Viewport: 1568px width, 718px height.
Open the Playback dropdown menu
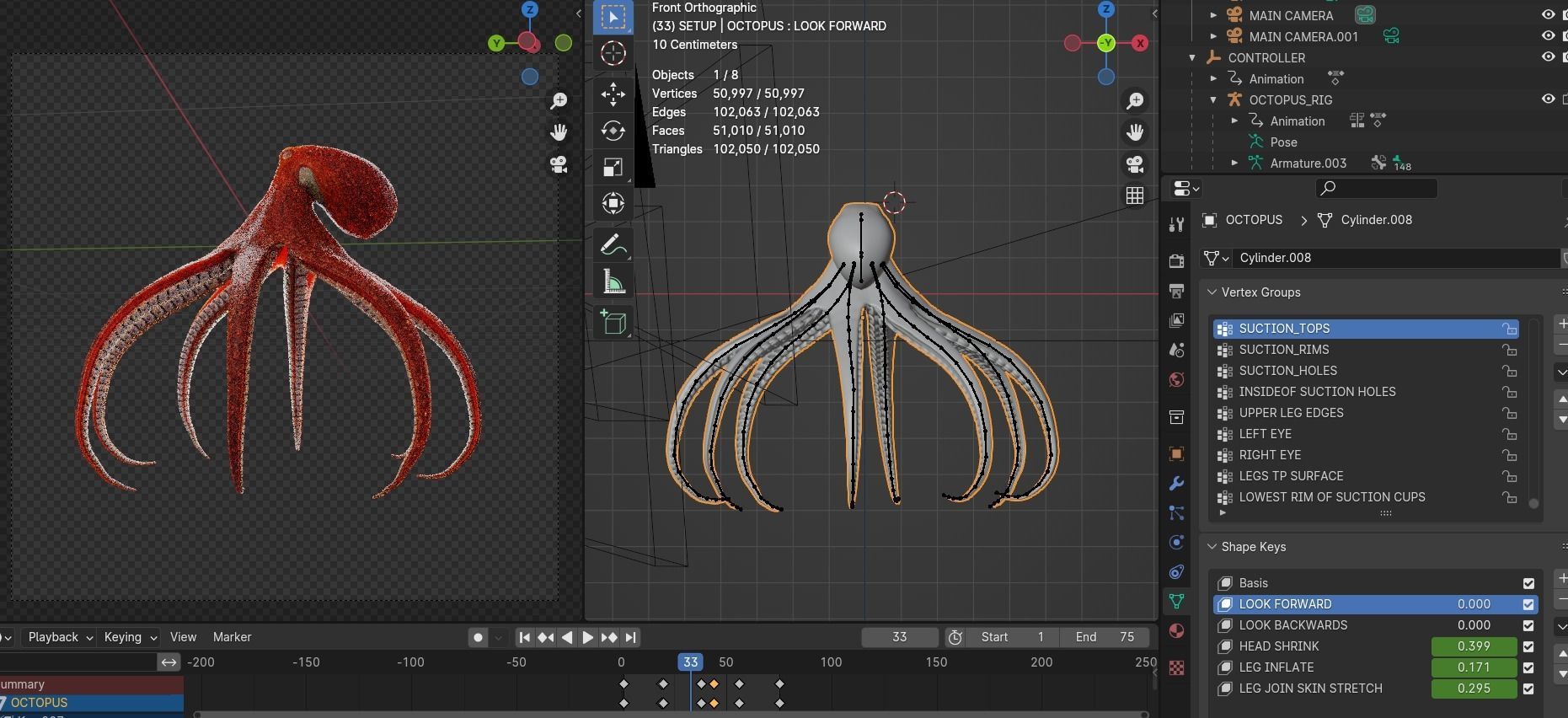coord(60,637)
